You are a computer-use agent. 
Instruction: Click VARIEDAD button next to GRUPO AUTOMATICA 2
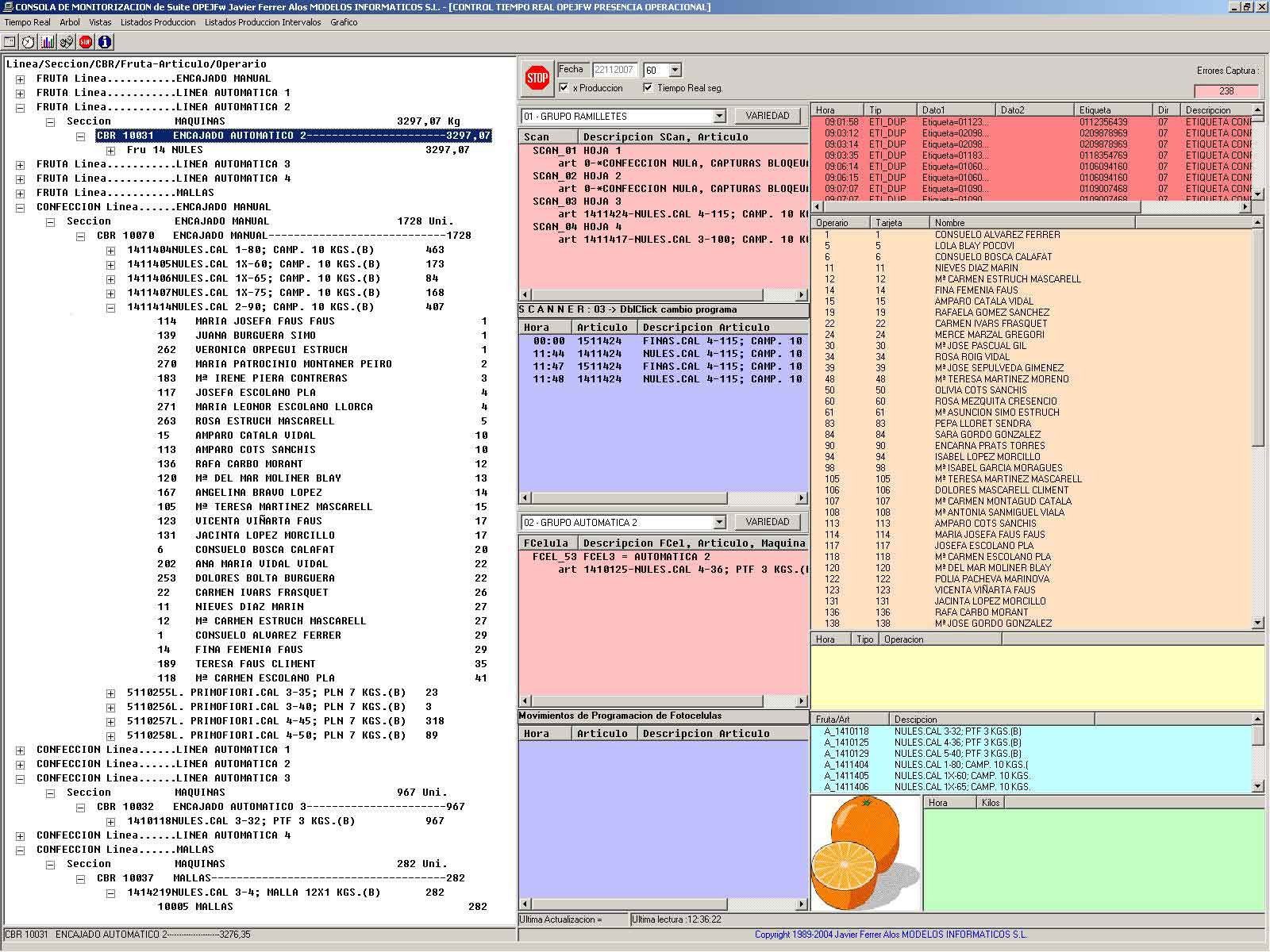click(767, 522)
